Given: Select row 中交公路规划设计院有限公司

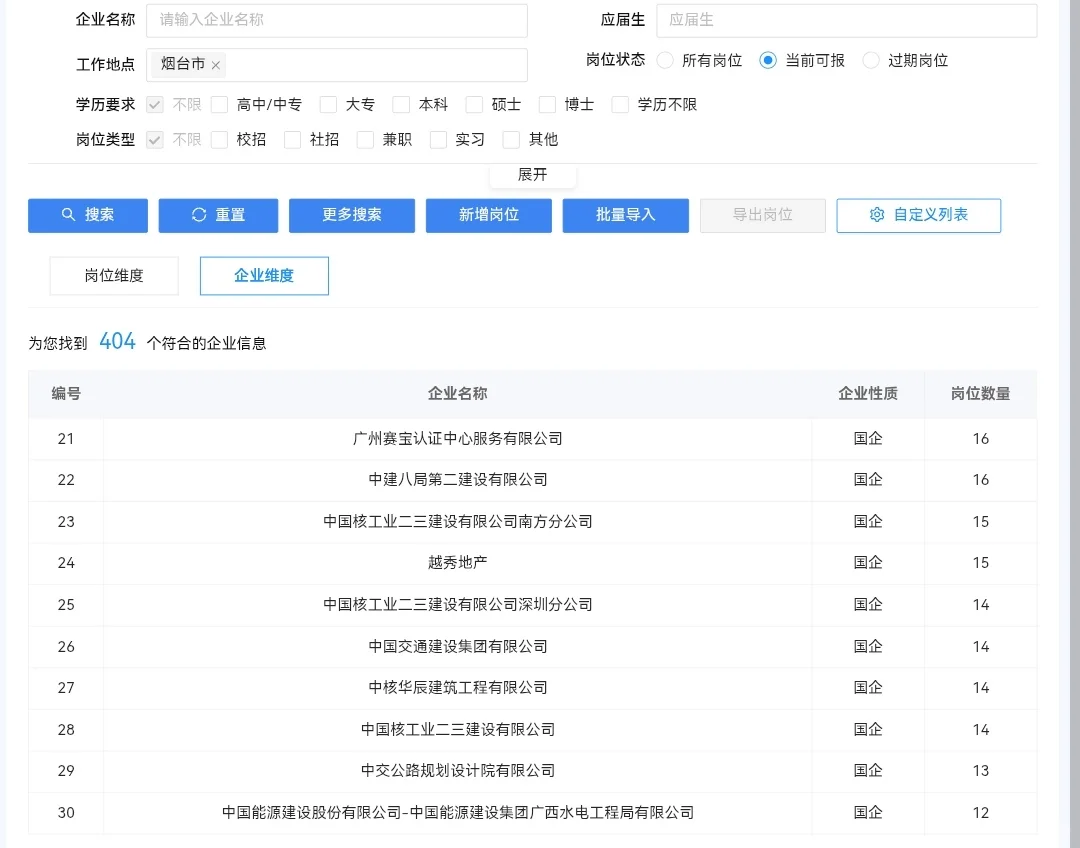Looking at the screenshot, I should click(x=532, y=771).
